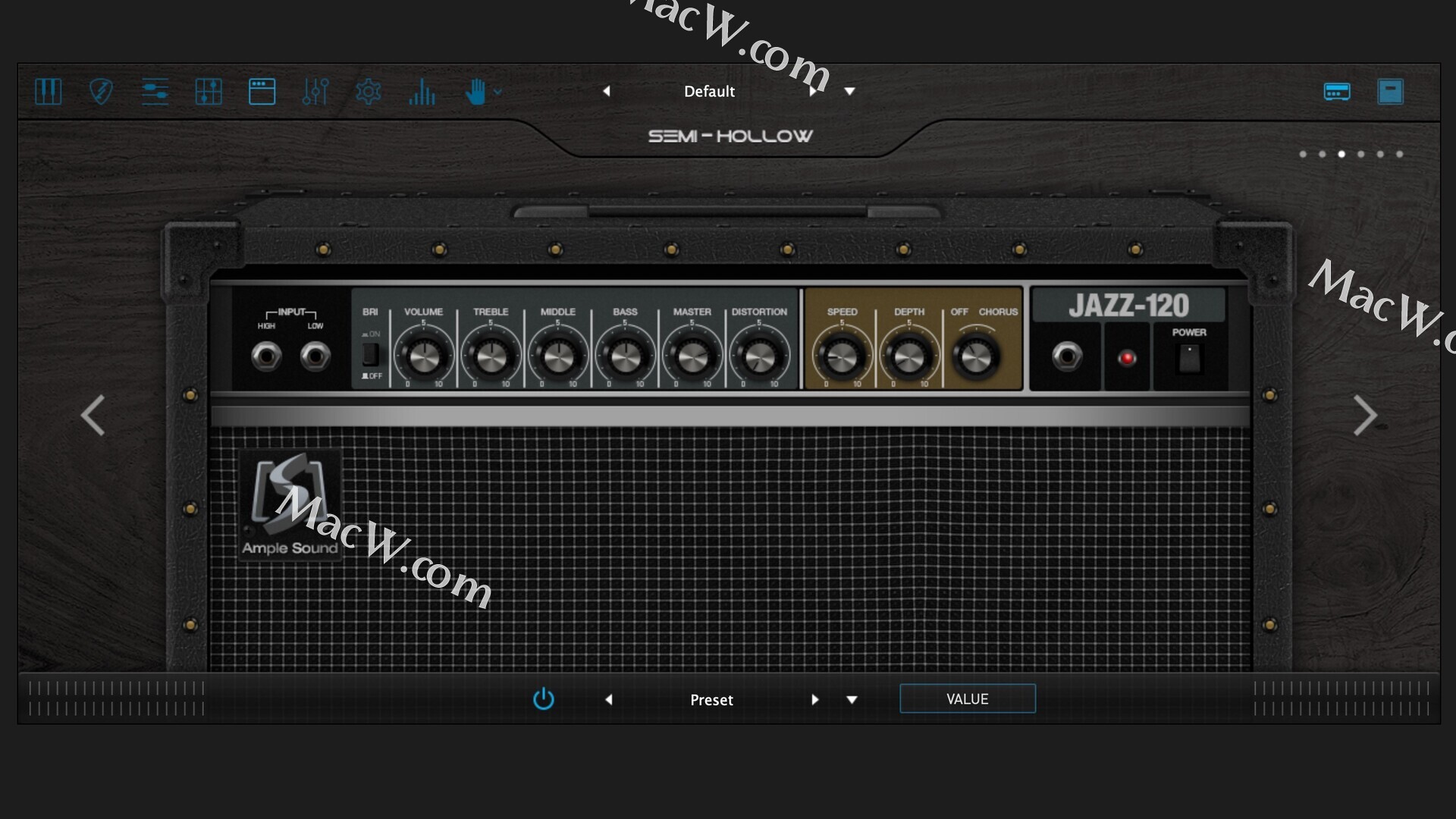Screen dimensions: 1456x819
Task: Show previous amp with left chevron
Action: pos(93,416)
